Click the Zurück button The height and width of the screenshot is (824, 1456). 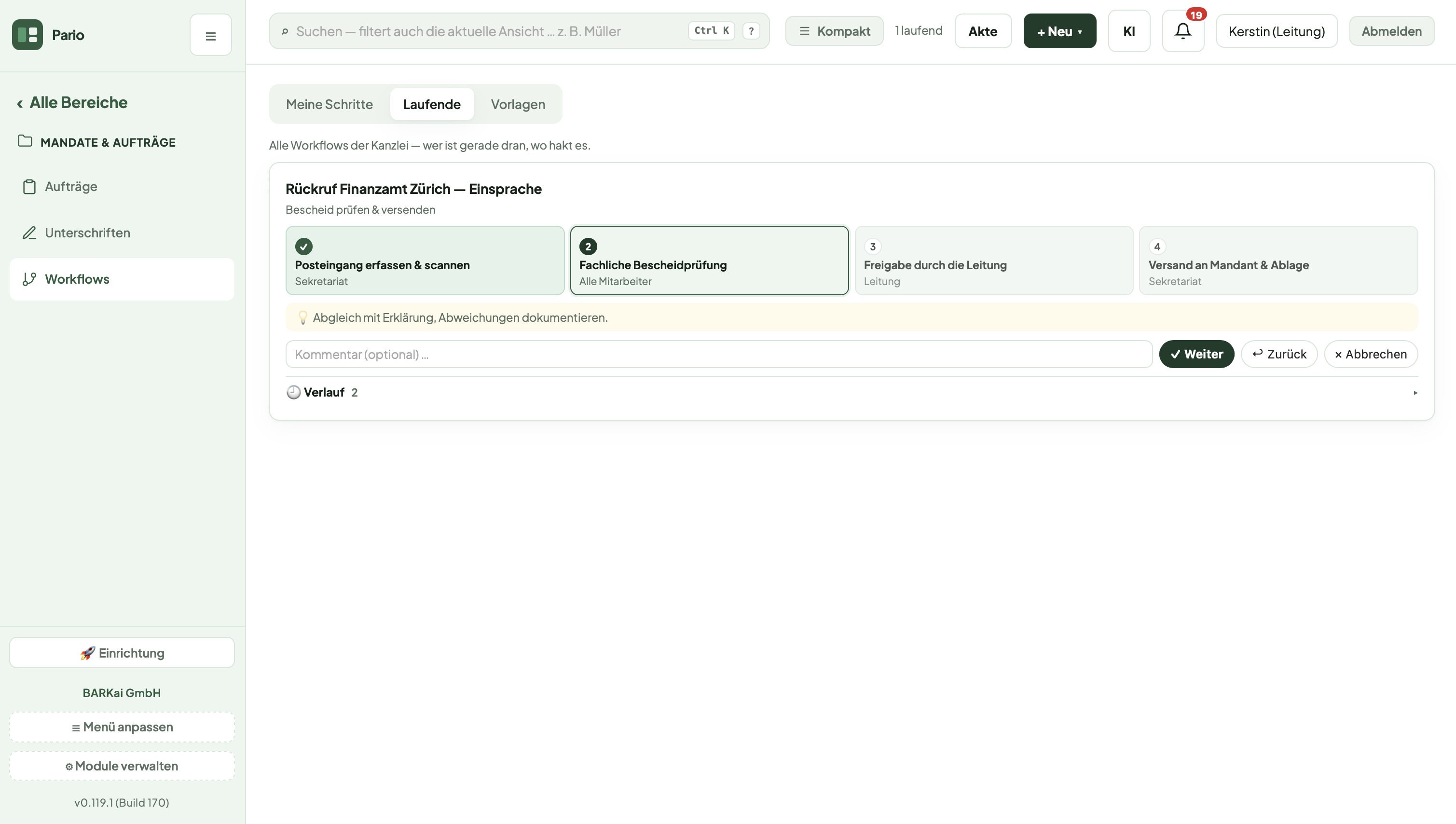point(1279,354)
